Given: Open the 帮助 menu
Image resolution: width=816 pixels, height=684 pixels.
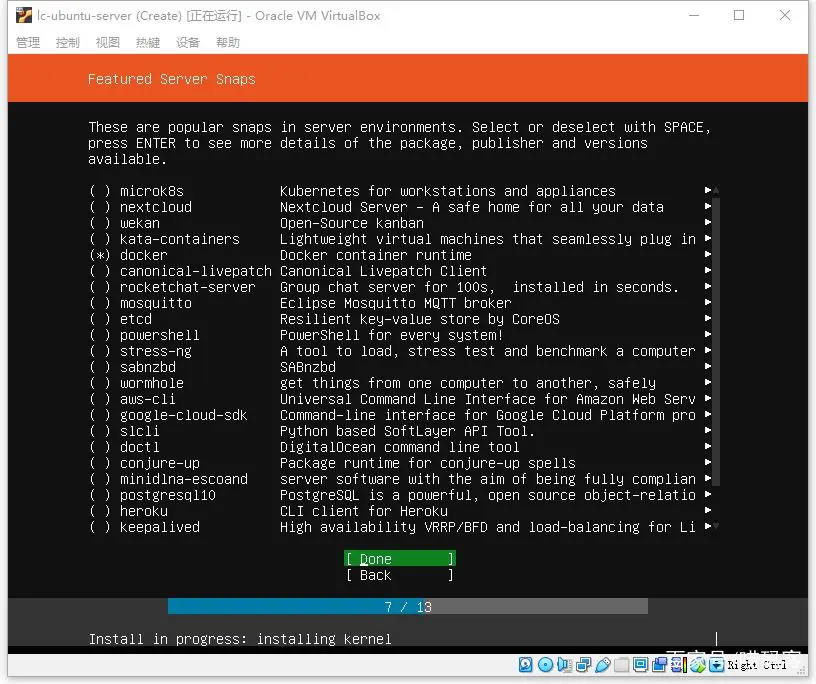Looking at the screenshot, I should click(228, 43).
